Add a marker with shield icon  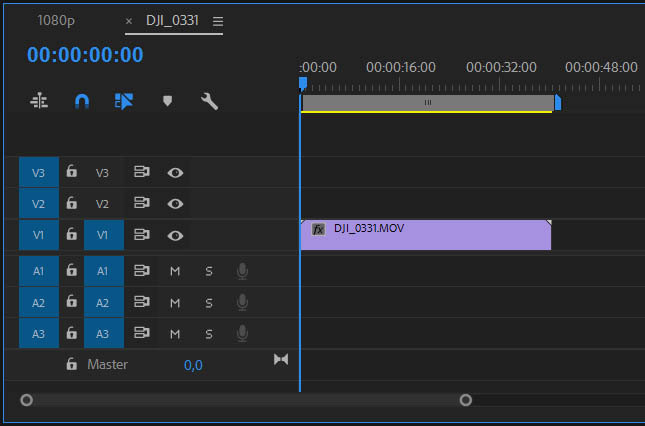point(167,101)
